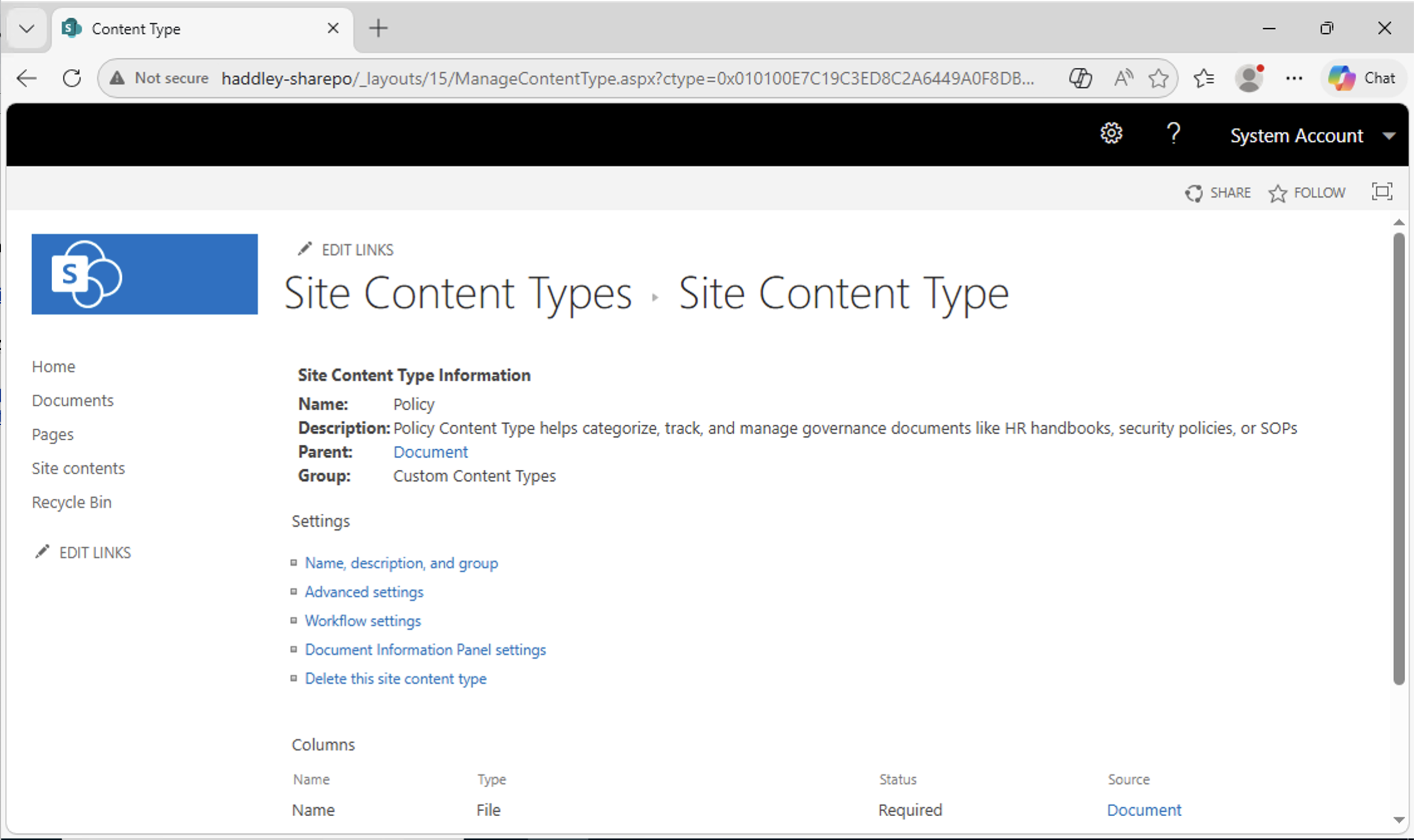Open the tab actions chevron menu
The height and width of the screenshot is (840, 1414).
coord(26,28)
